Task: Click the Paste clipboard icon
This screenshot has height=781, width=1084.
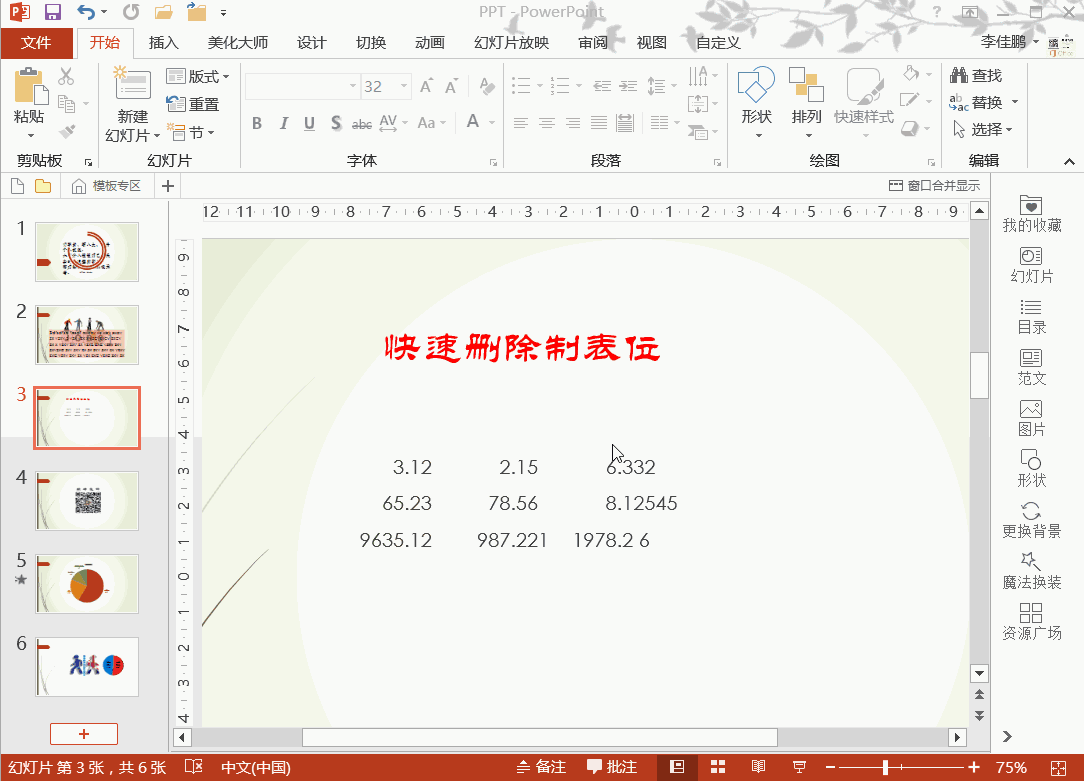Action: pyautogui.click(x=29, y=87)
